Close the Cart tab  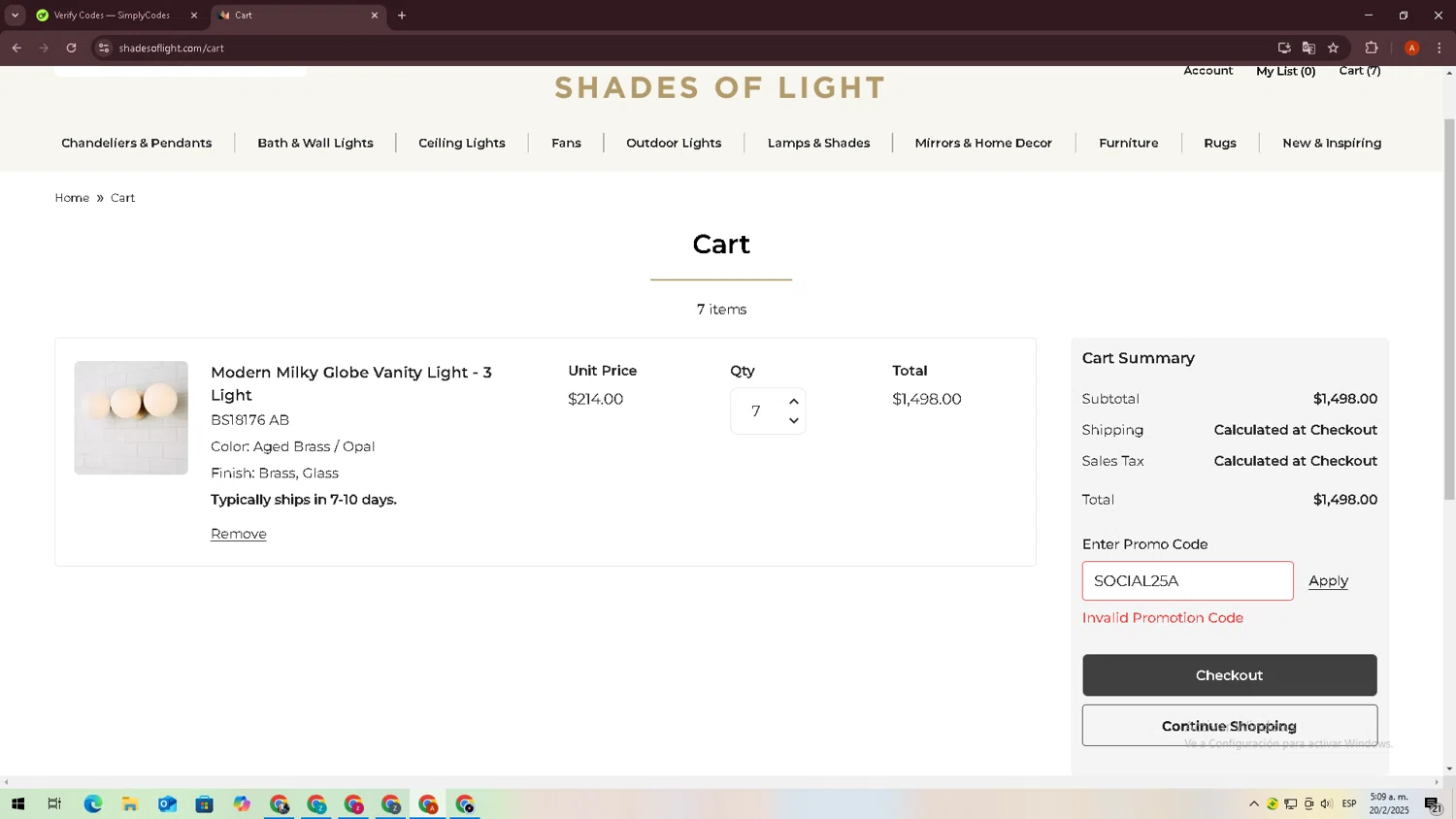coord(374,15)
